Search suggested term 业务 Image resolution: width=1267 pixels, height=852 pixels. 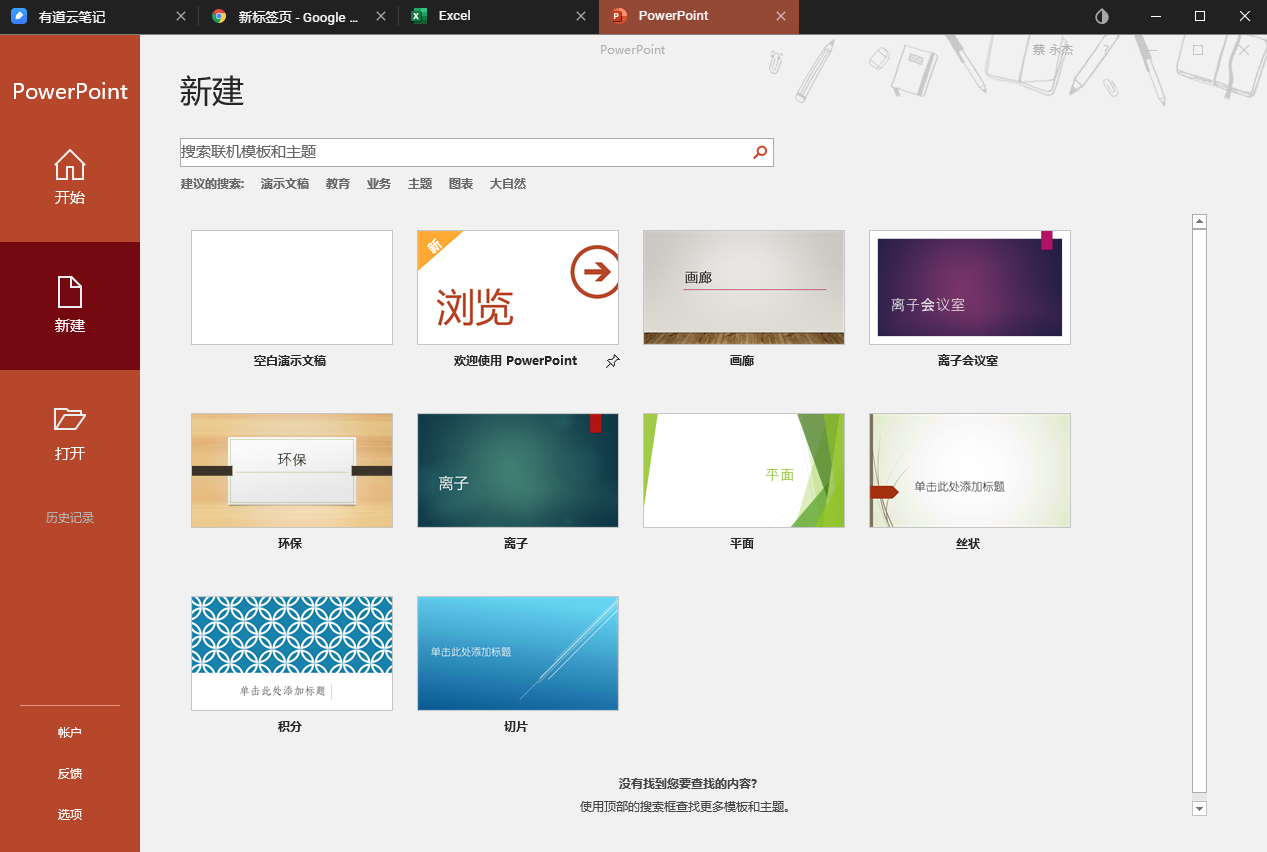[x=379, y=184]
